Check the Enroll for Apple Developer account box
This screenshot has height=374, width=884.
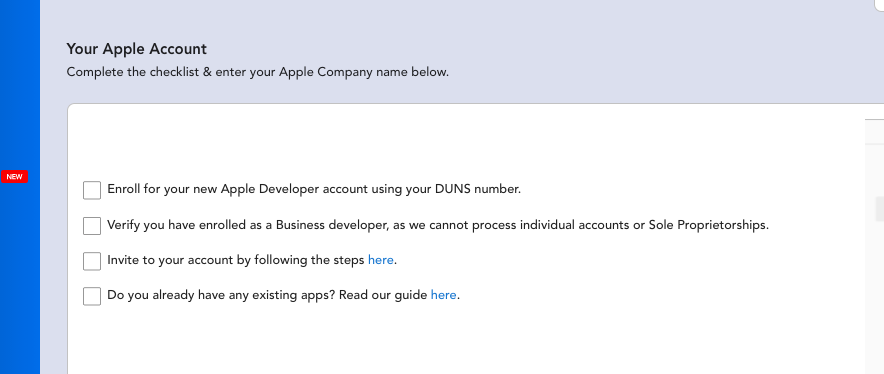92,190
